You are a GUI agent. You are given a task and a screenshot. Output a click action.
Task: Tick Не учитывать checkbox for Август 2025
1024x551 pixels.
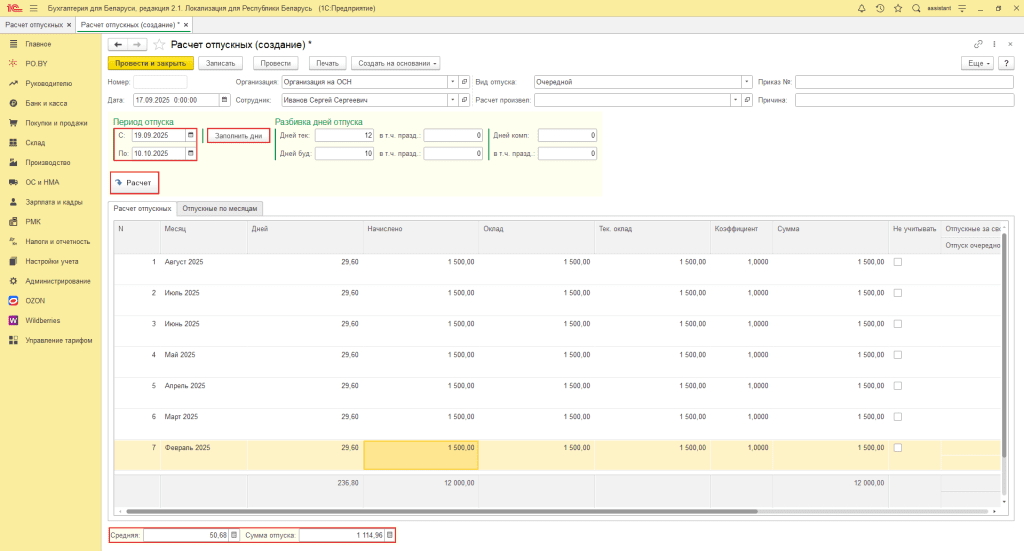[897, 262]
